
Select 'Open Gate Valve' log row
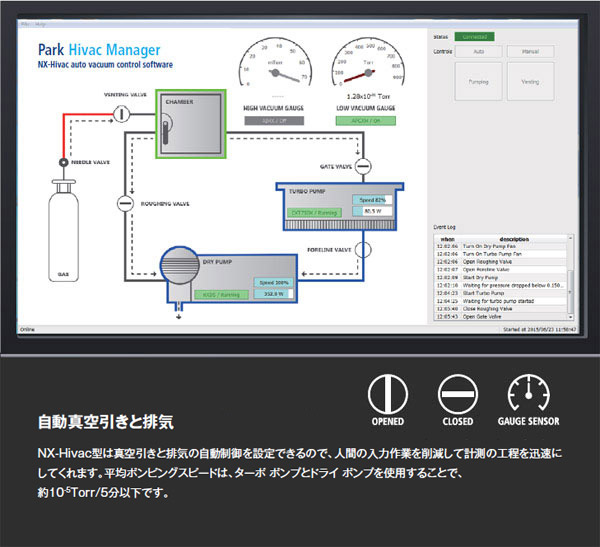coord(501,317)
